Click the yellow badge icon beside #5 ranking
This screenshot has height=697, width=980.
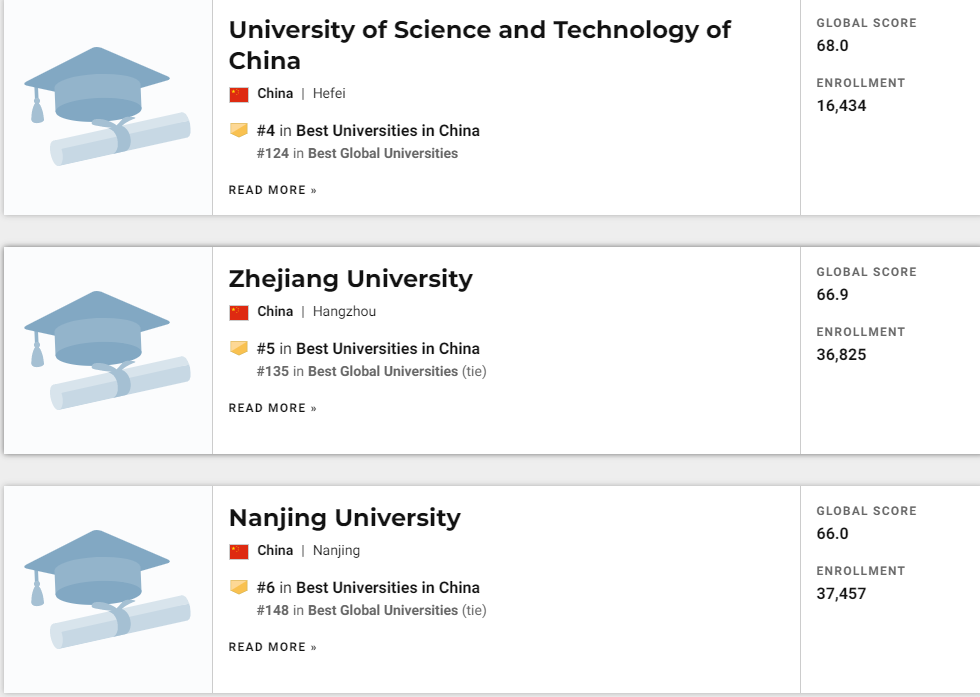point(239,348)
